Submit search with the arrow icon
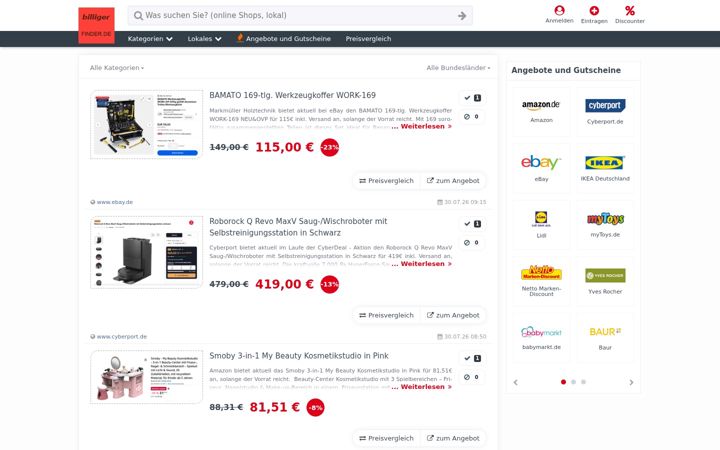This screenshot has width=720, height=450. point(462,16)
